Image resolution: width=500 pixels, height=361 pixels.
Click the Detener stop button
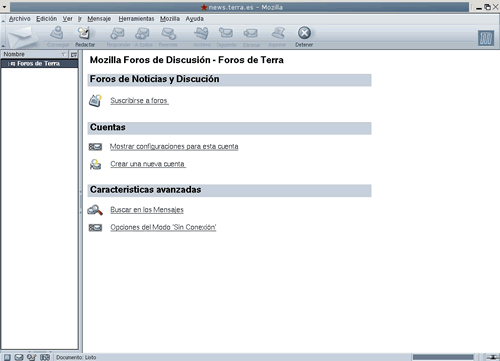coord(304,36)
